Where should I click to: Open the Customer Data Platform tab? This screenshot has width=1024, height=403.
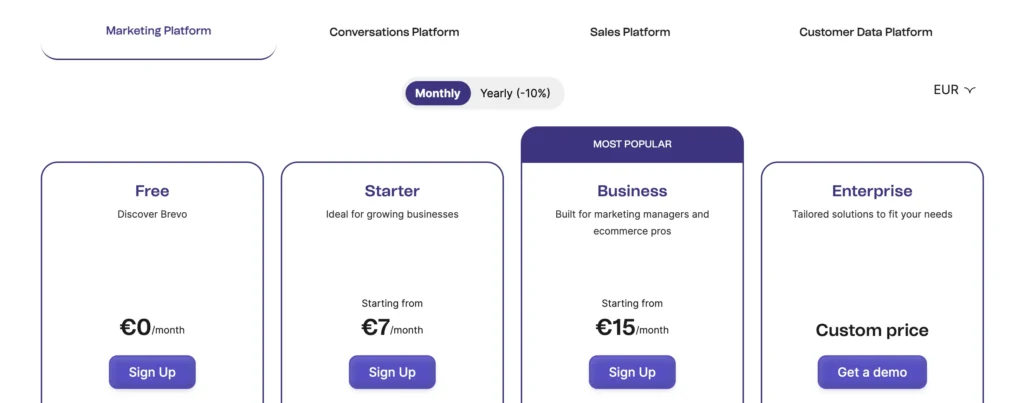tap(865, 32)
